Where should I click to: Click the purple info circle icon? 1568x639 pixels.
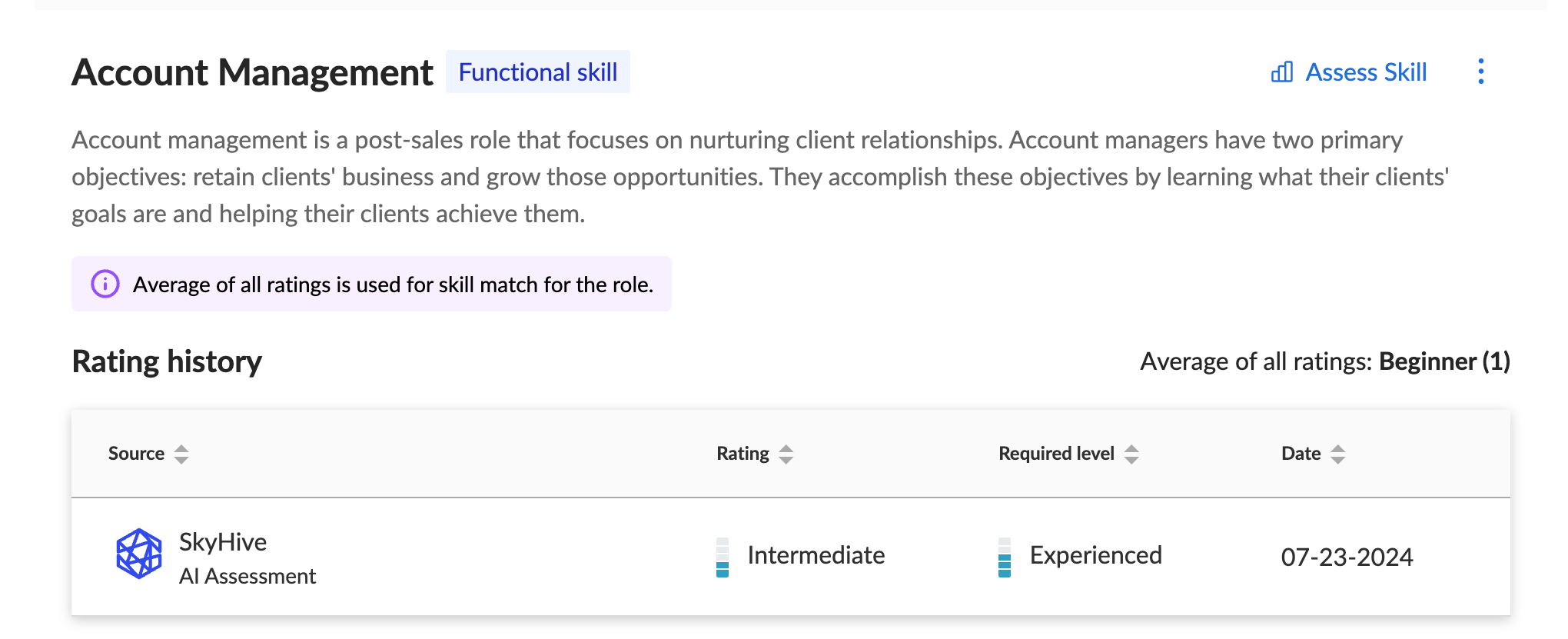[x=105, y=284]
